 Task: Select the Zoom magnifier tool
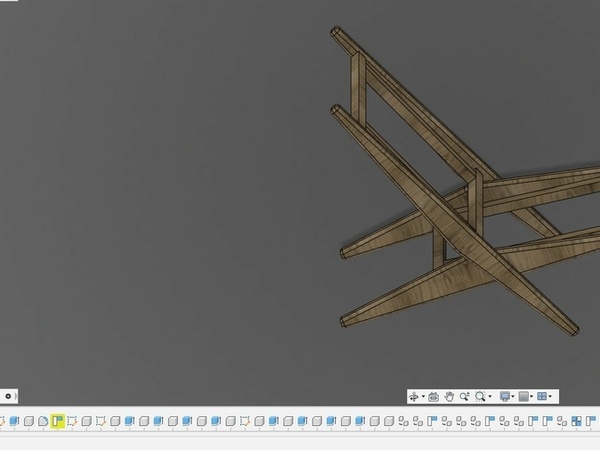point(465,397)
